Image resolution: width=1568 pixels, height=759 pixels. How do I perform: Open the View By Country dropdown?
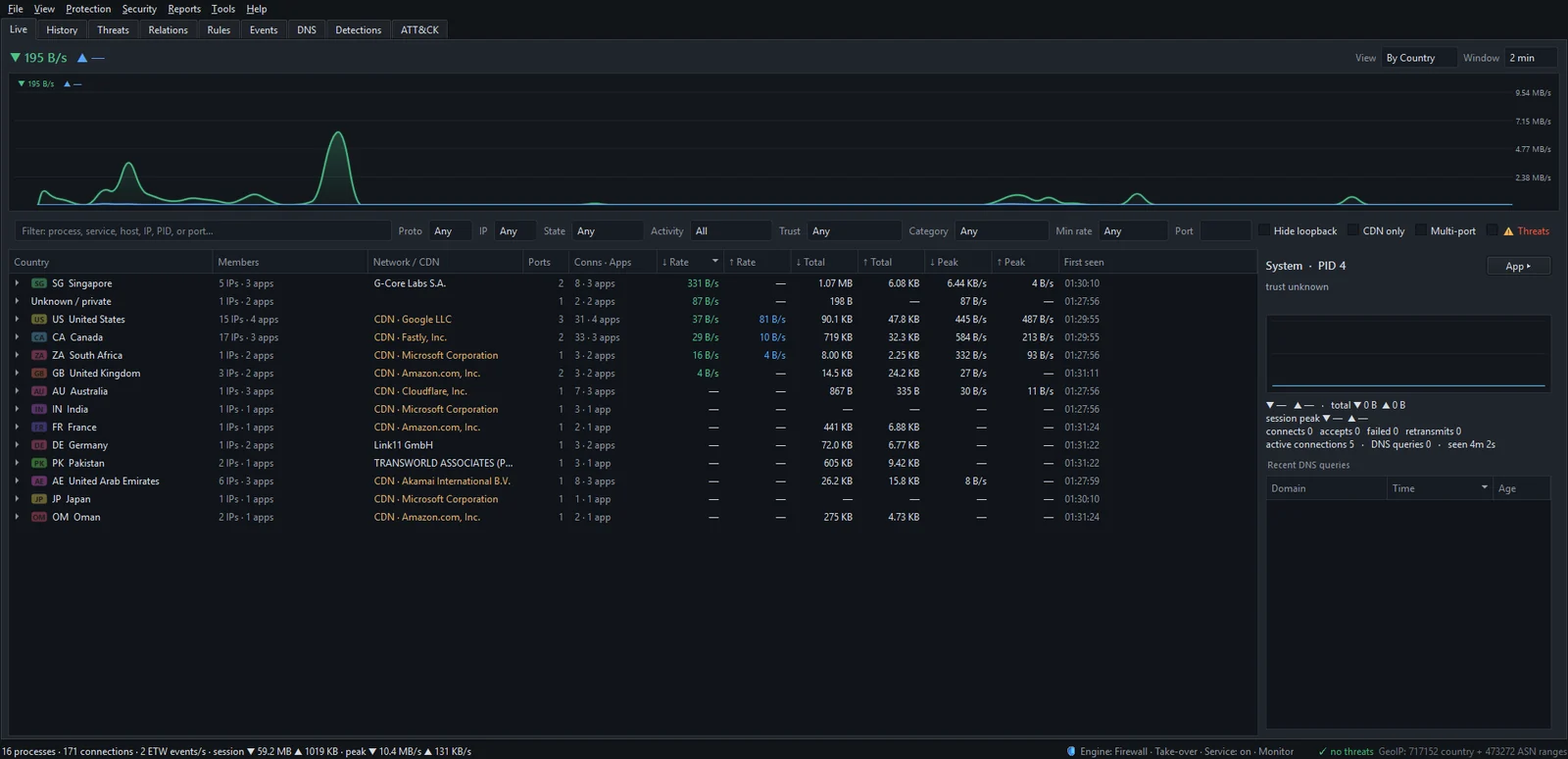(1418, 58)
